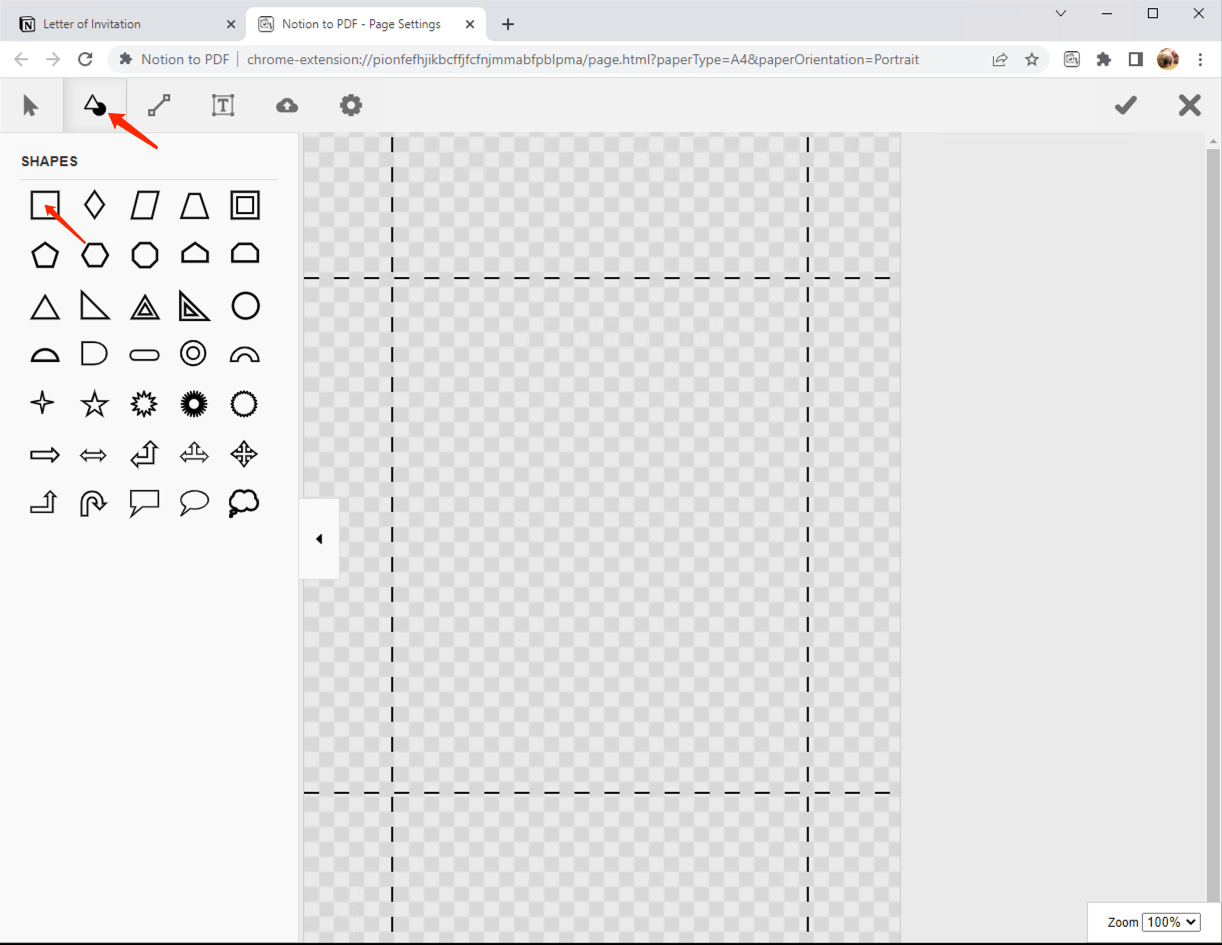
Task: Select the cloud callout shape
Action: tap(244, 503)
